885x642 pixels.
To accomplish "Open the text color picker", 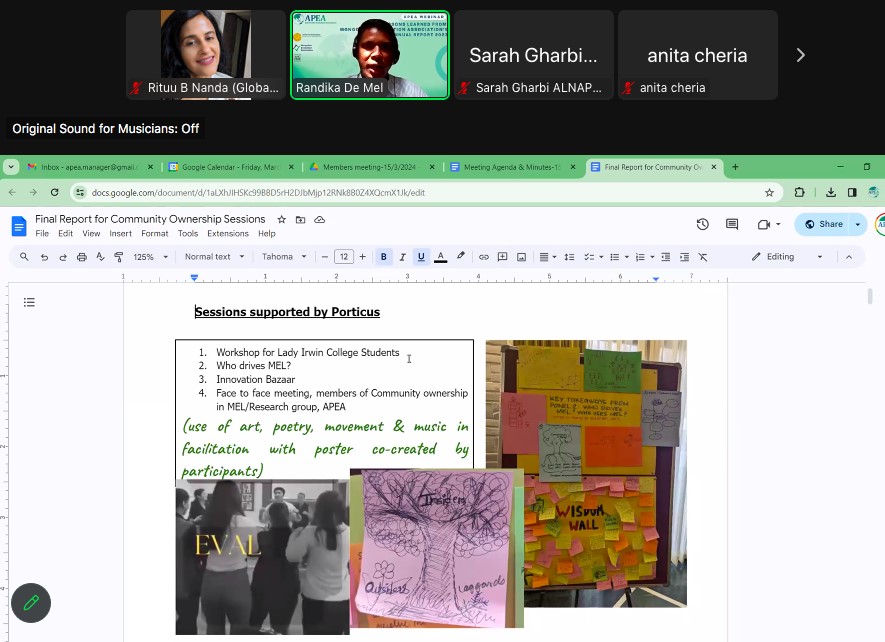I will (440, 257).
